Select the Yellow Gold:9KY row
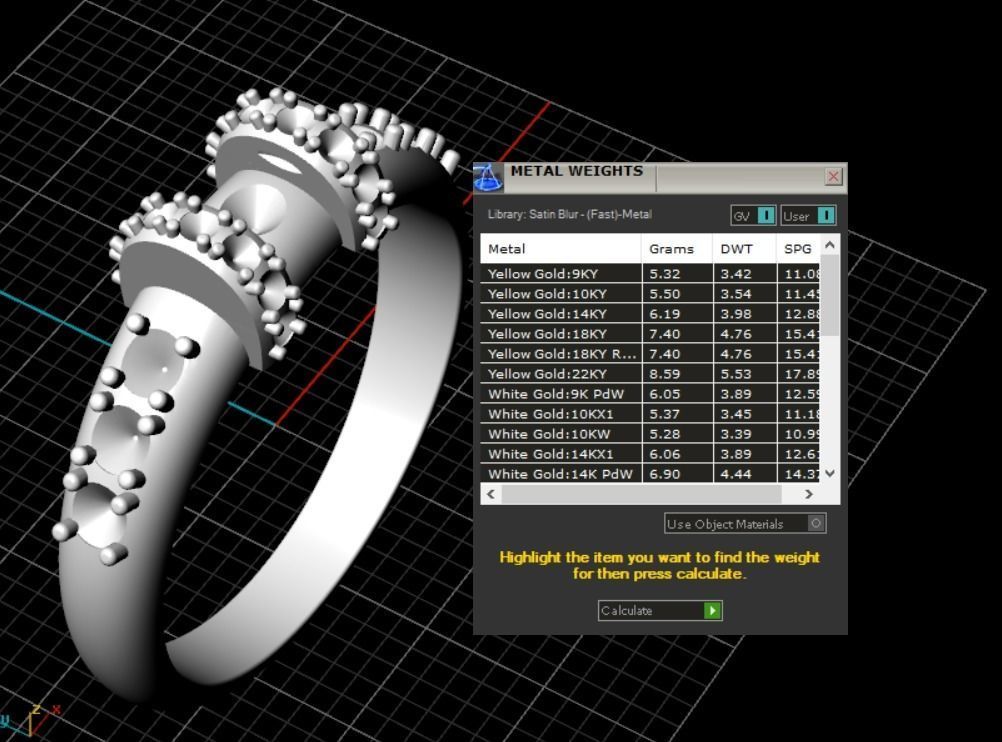 [x=650, y=274]
